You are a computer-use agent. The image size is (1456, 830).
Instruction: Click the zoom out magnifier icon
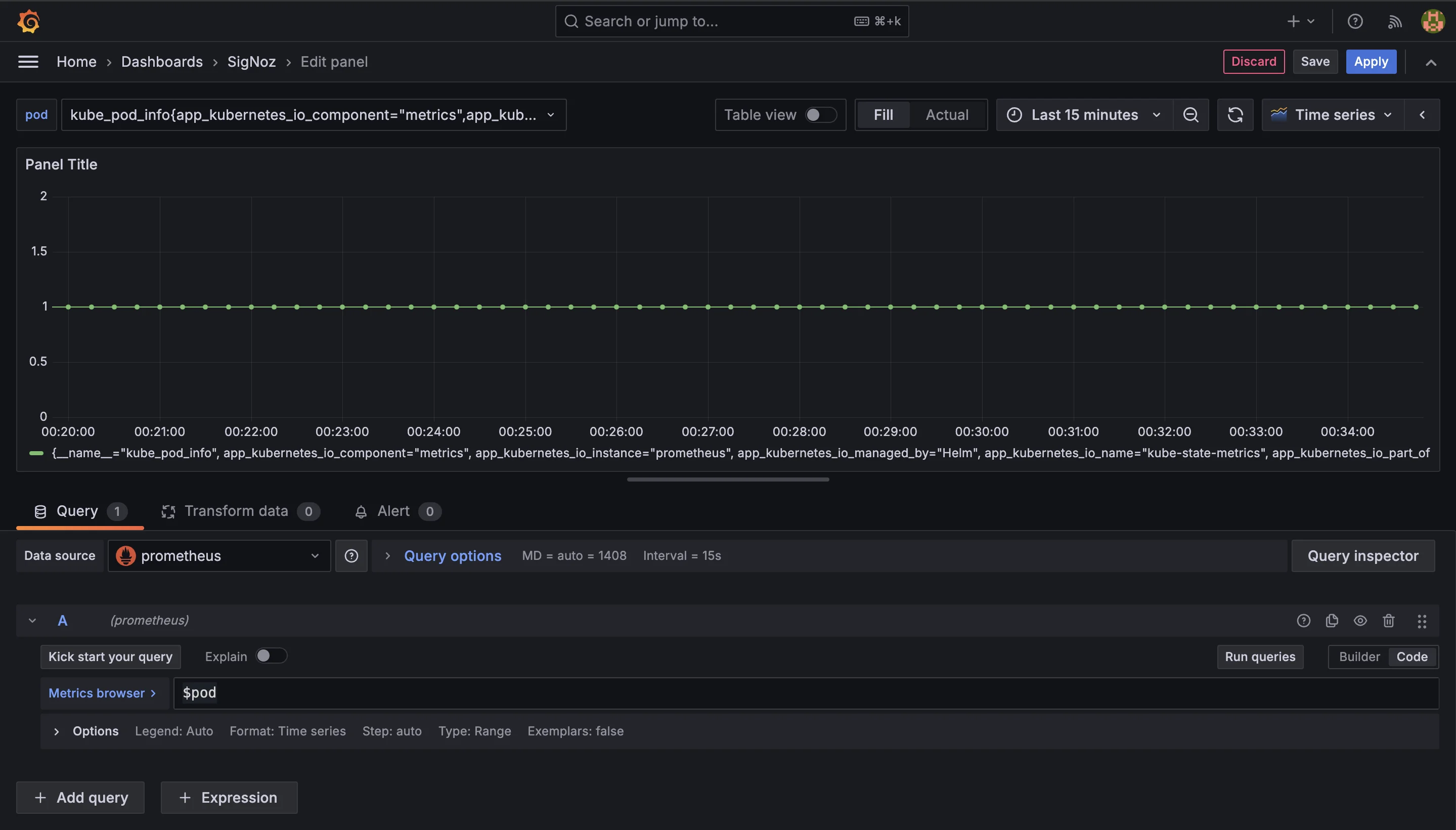(1192, 114)
